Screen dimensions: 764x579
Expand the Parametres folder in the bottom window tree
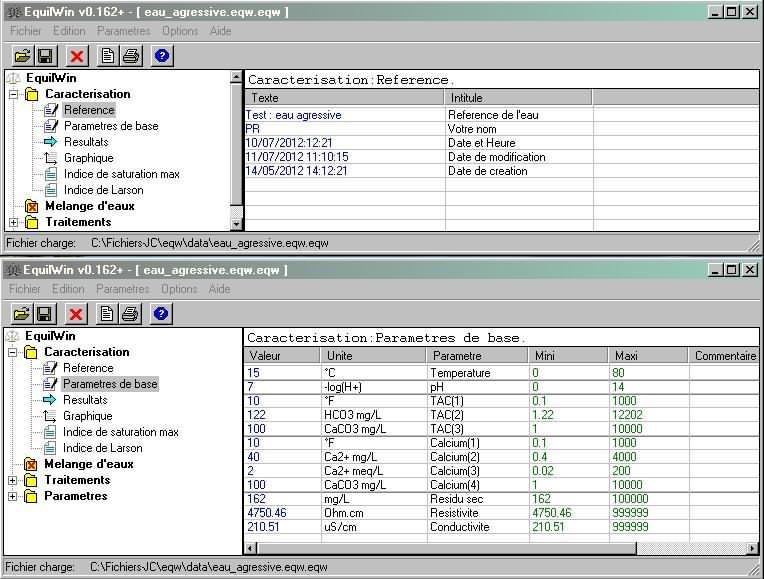13,496
